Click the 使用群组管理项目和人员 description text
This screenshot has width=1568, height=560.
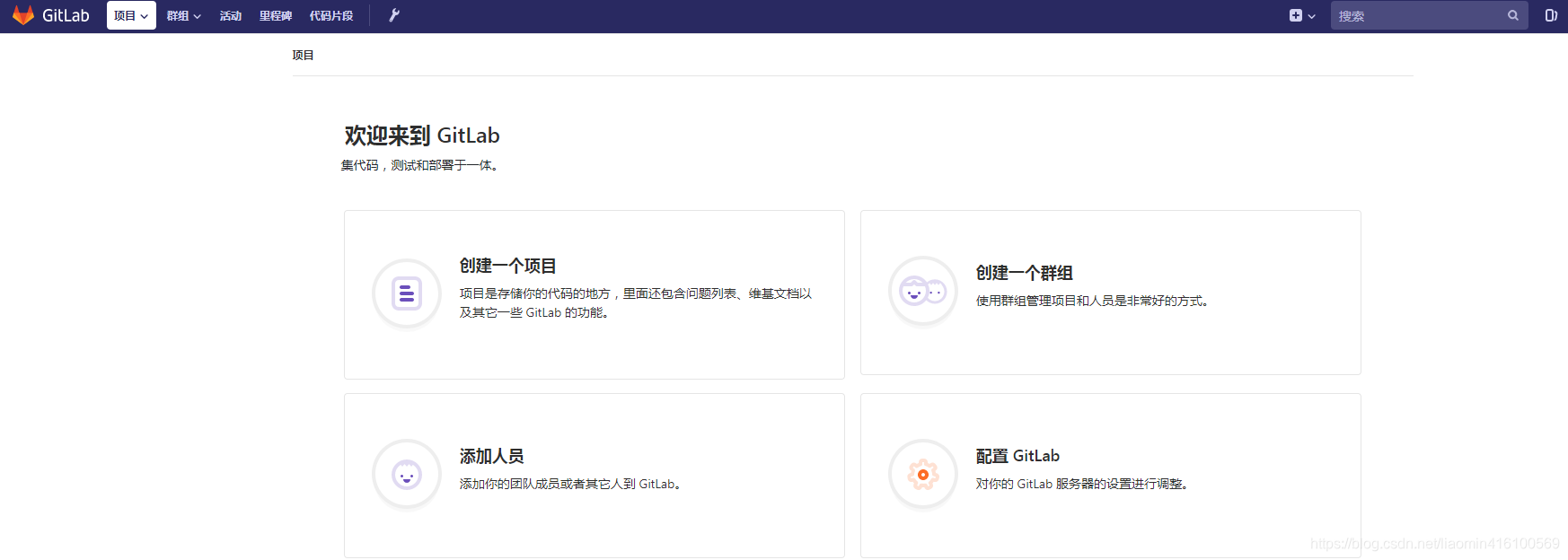[1092, 301]
